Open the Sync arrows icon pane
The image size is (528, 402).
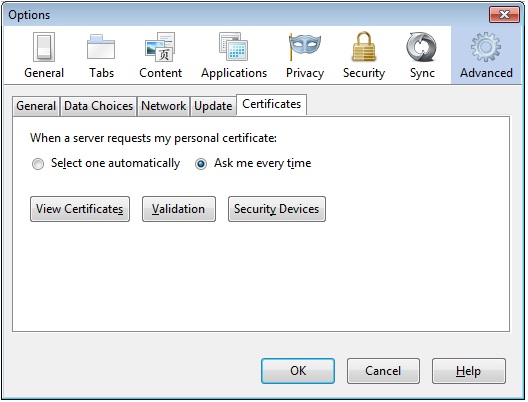pos(422,56)
